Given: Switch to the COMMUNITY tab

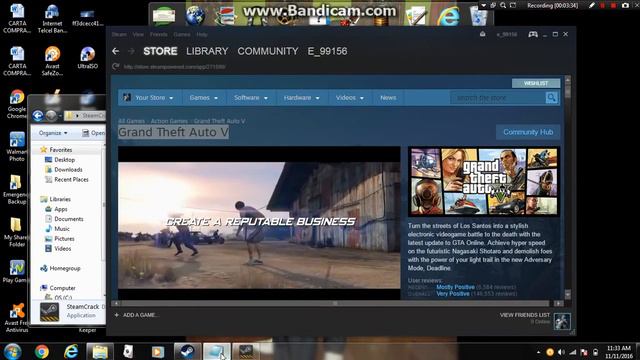Looking at the screenshot, I should [268, 51].
